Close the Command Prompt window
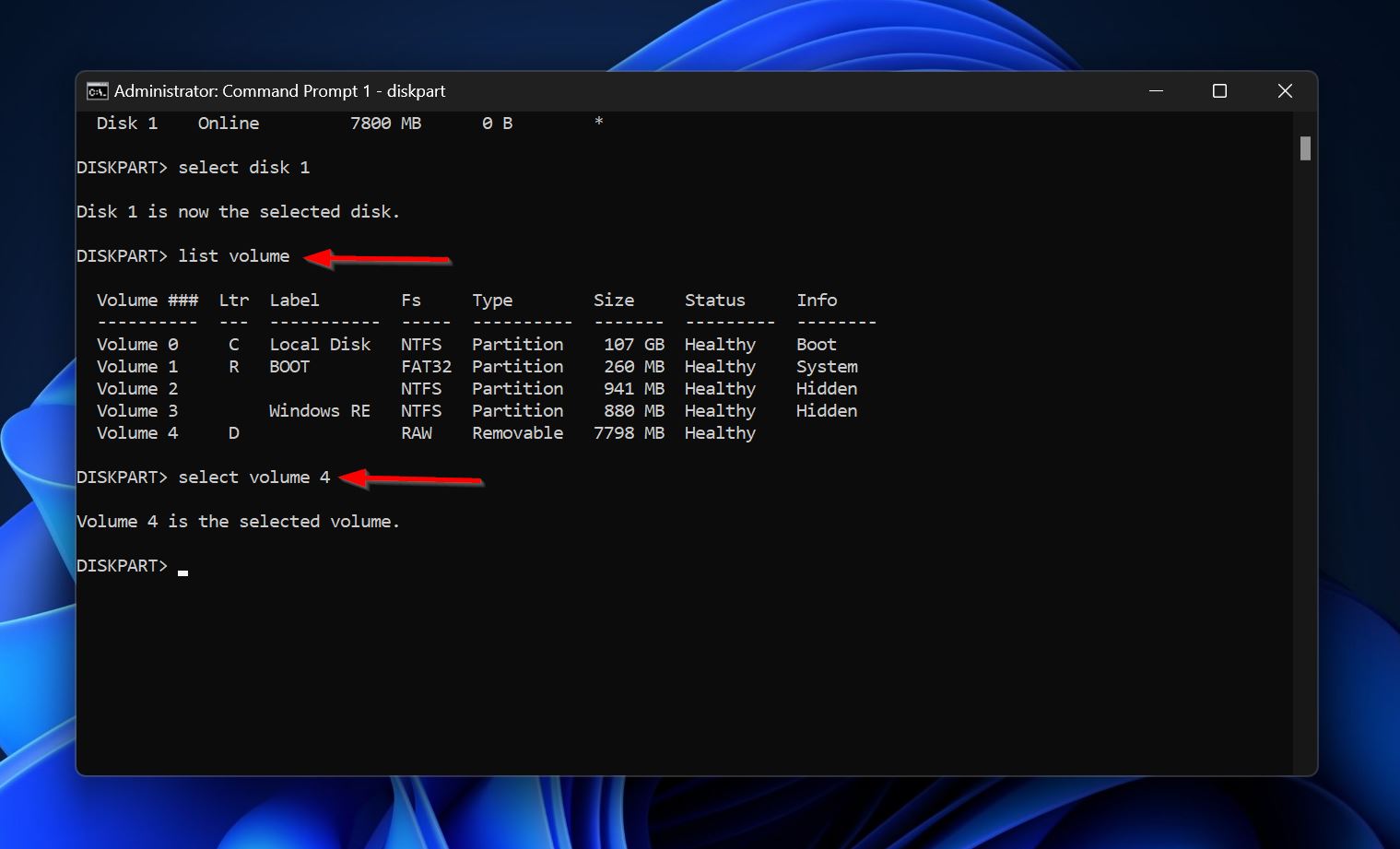 pos(1285,91)
